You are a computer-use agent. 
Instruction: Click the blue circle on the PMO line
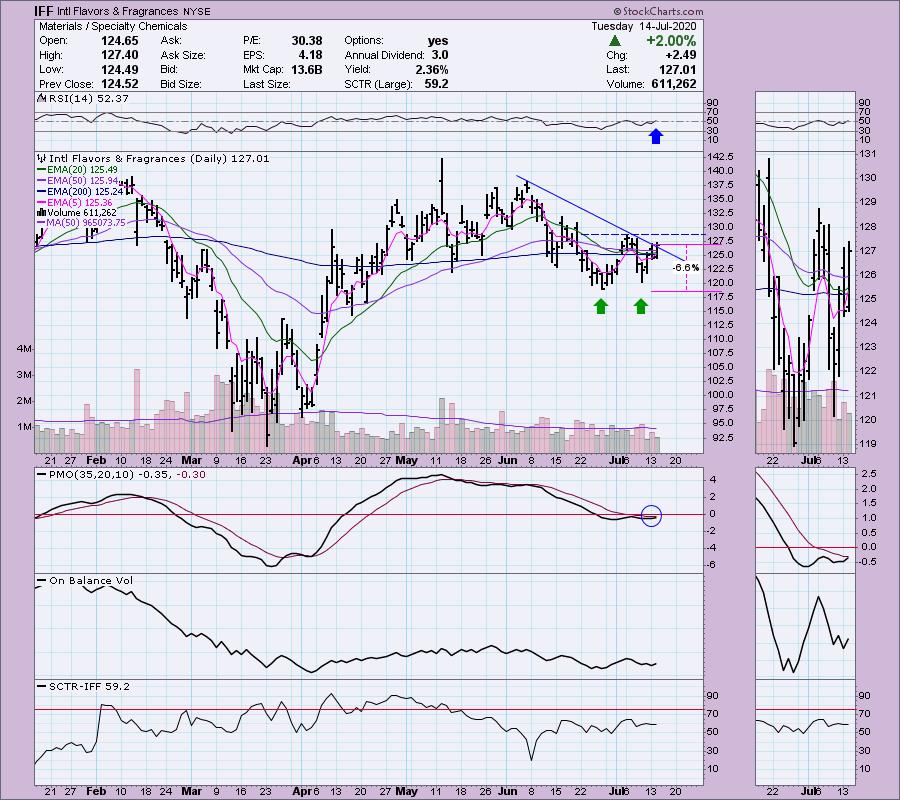[x=651, y=516]
